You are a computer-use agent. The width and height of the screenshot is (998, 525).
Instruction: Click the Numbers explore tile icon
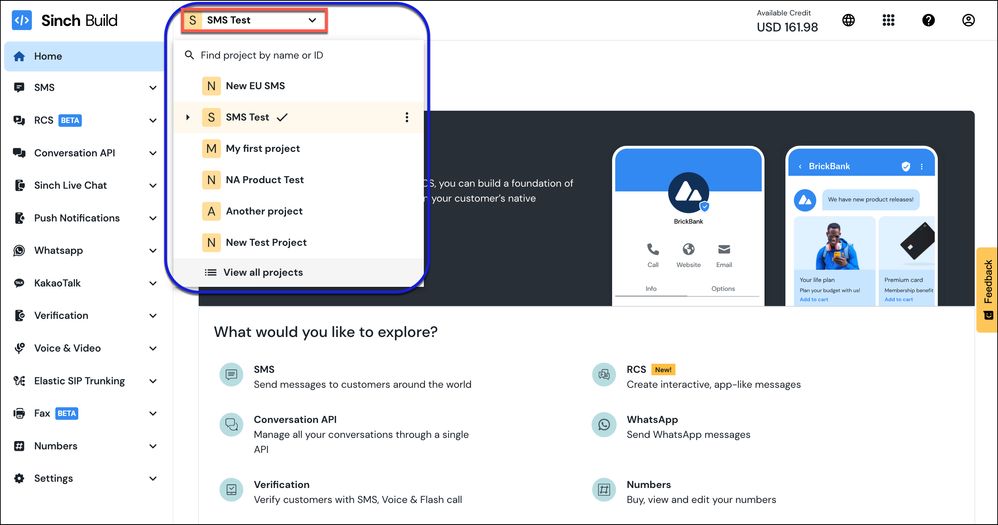(604, 489)
